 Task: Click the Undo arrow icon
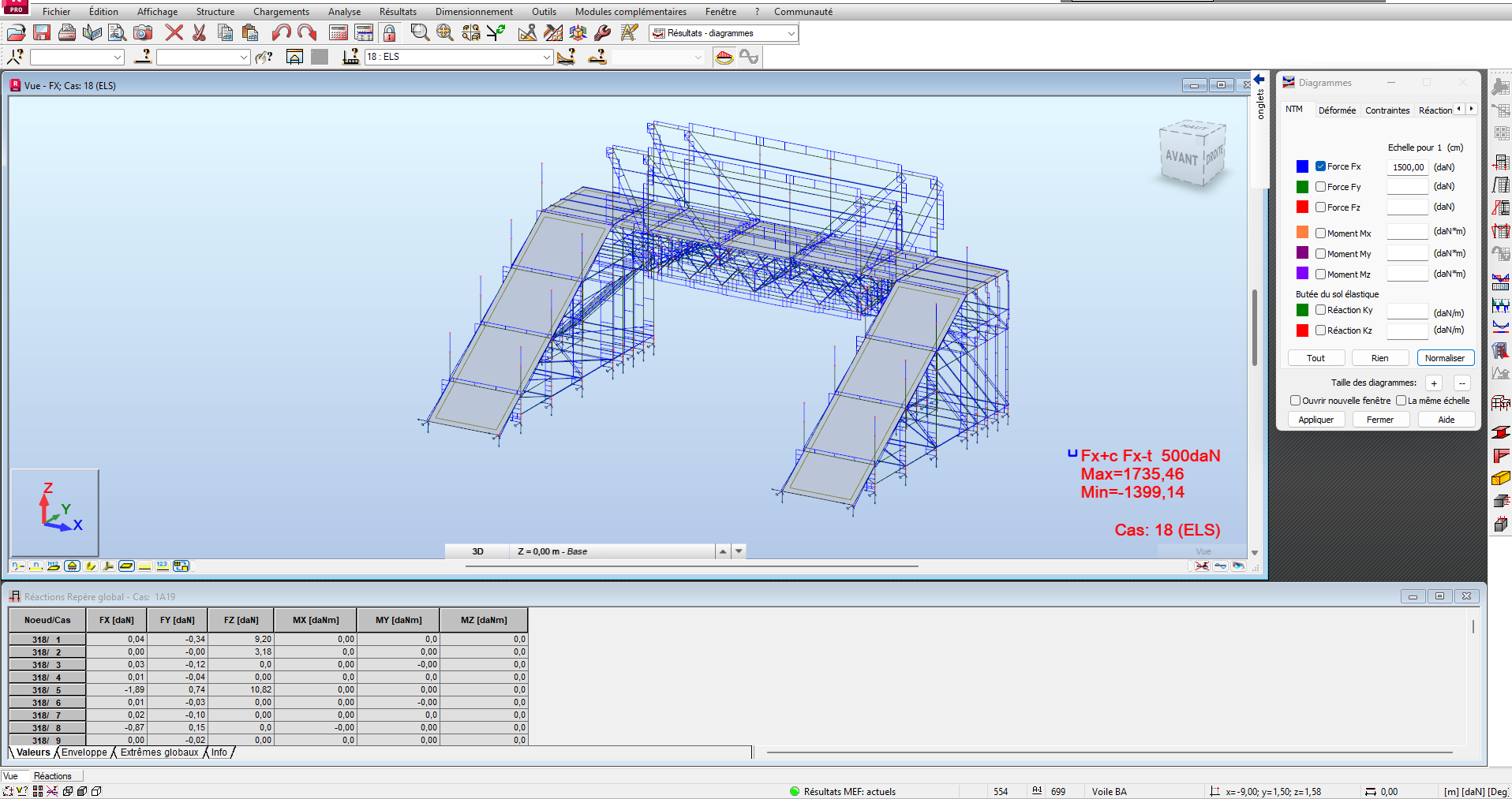(281, 32)
